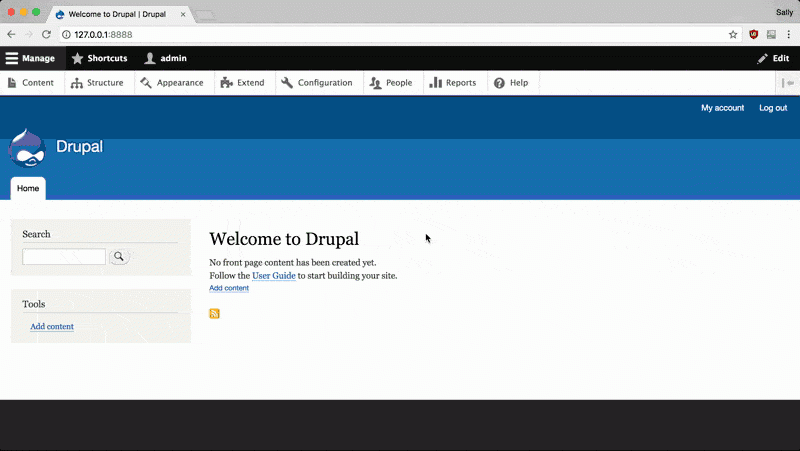Open the Appearance admin menu
Screen dimensions: 800x451
click(172, 83)
